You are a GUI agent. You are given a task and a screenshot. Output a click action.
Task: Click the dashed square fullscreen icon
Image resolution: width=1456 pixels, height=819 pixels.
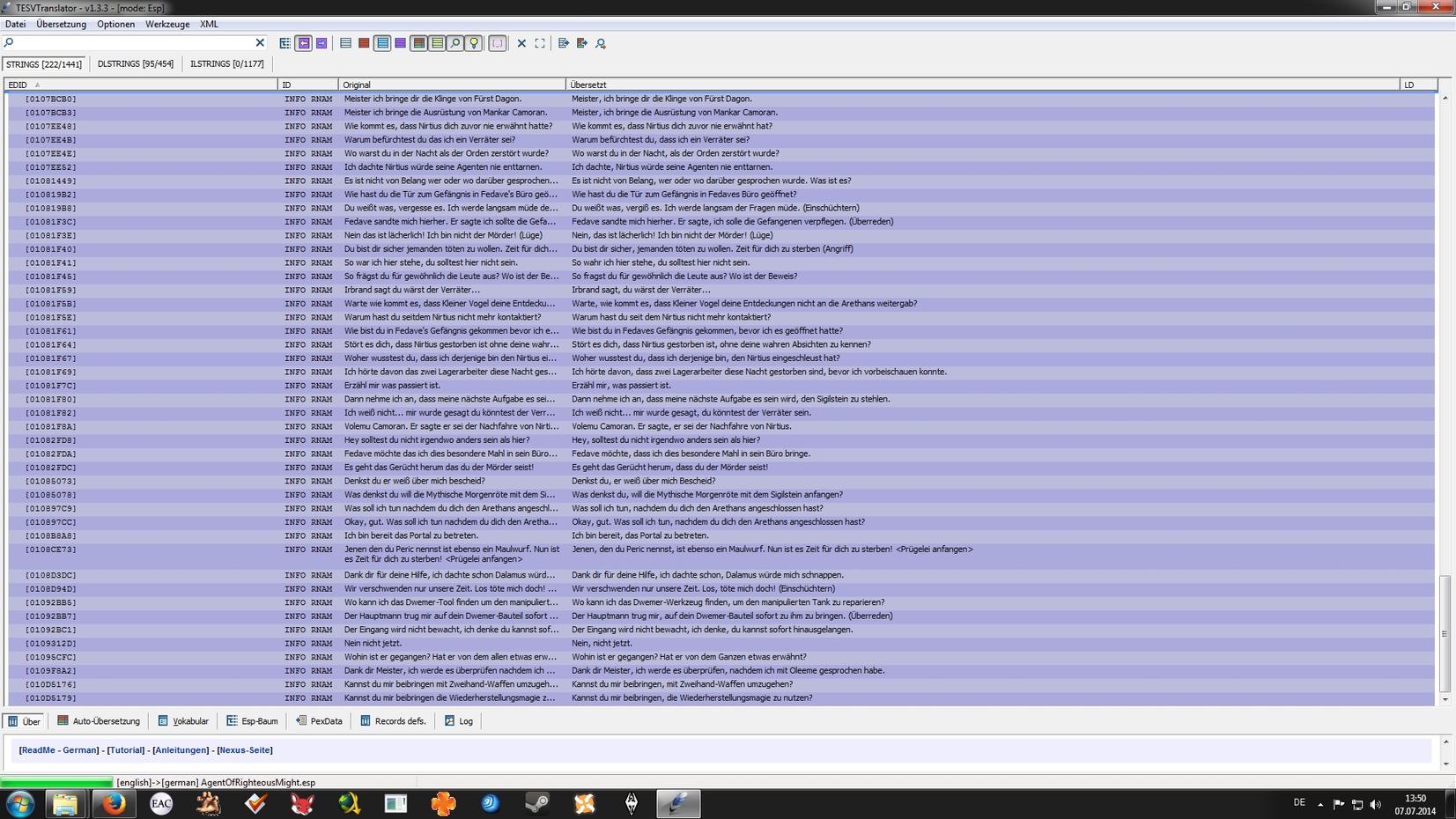coord(540,43)
